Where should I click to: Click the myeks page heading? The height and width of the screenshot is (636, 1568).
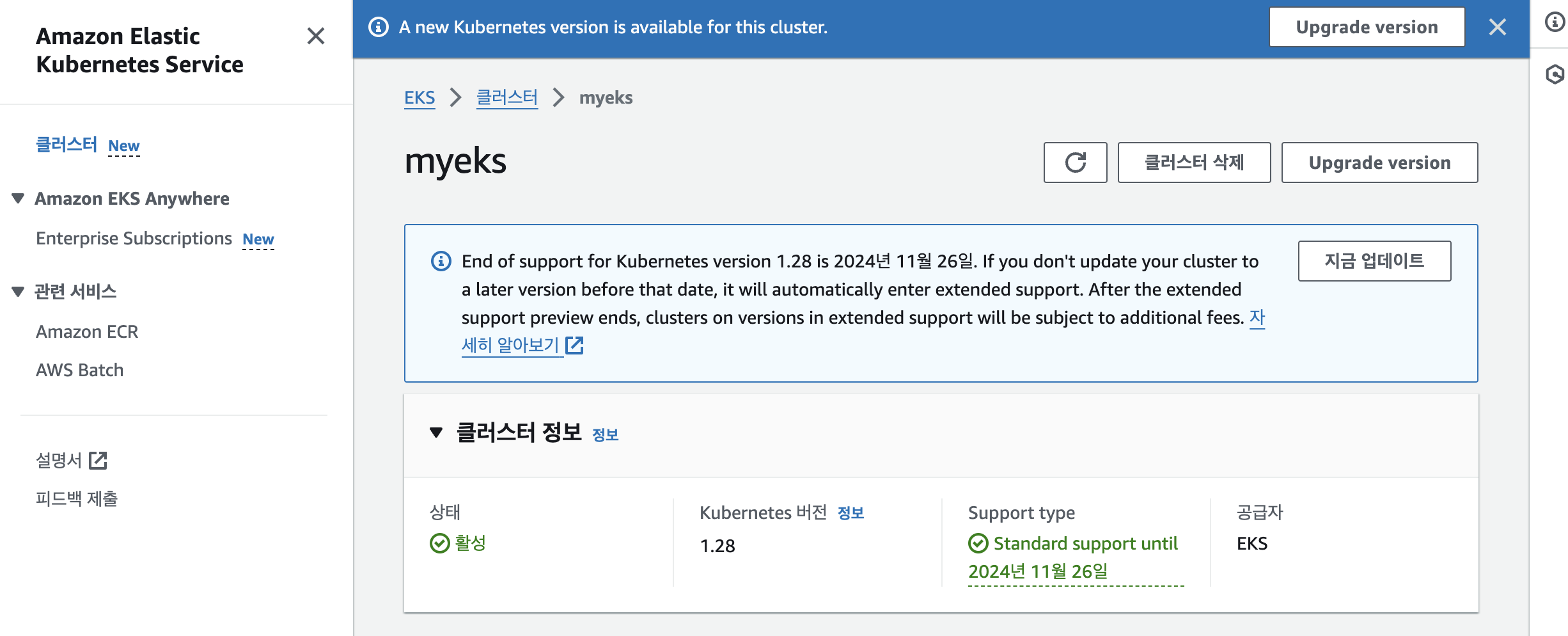pyautogui.click(x=455, y=160)
